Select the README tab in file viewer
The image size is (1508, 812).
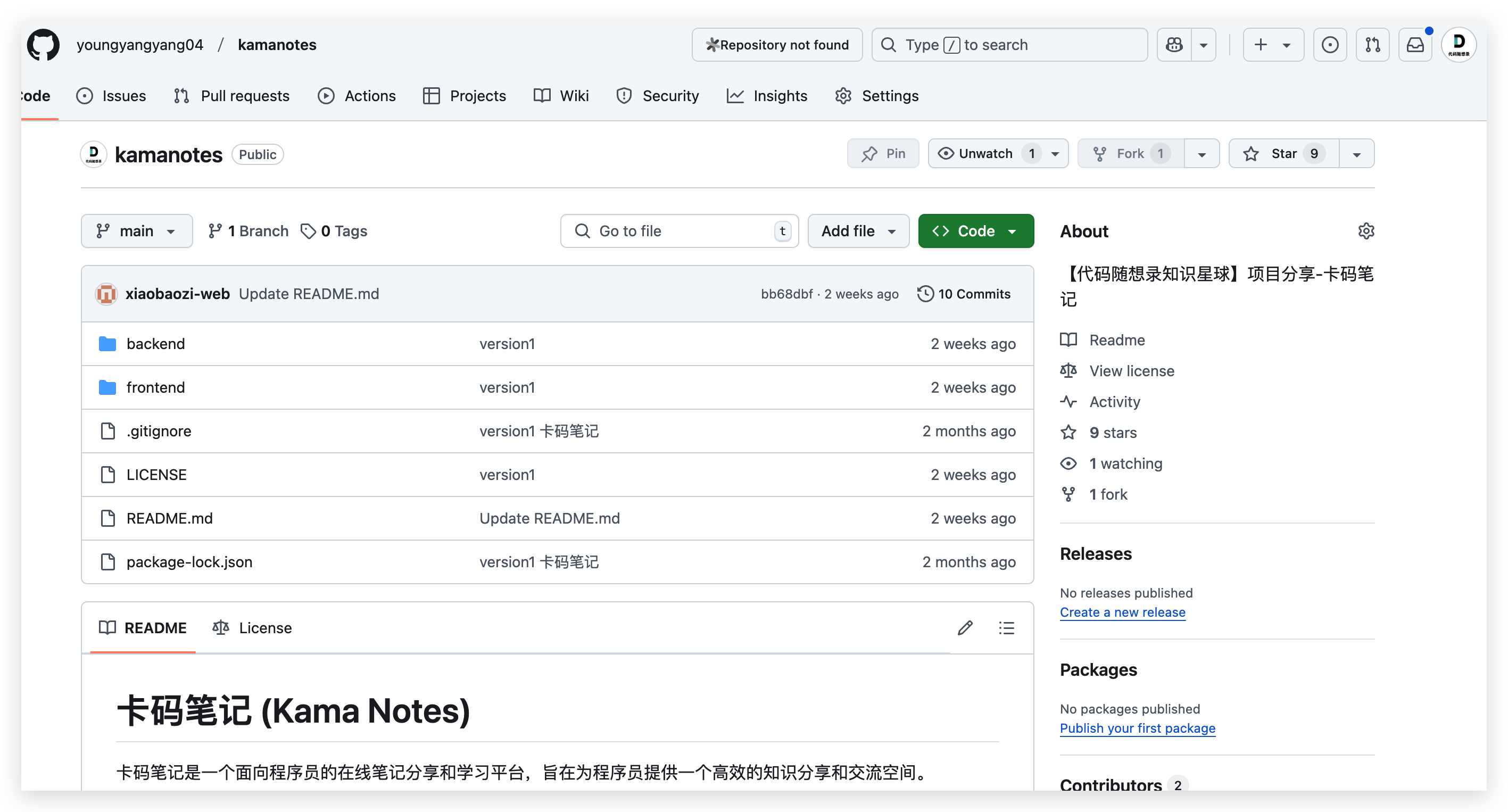pyautogui.click(x=143, y=627)
